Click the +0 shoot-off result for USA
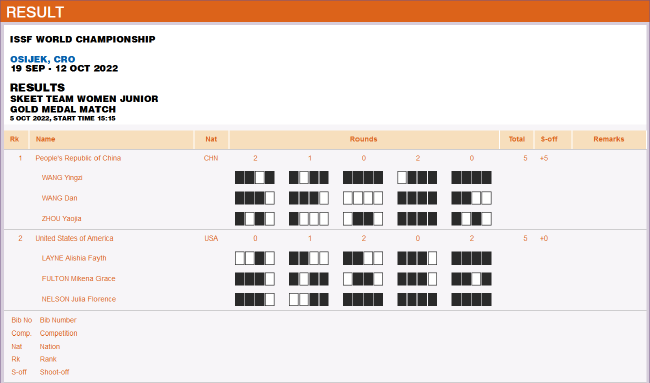Viewport: 650px width, 383px height. [x=544, y=238]
